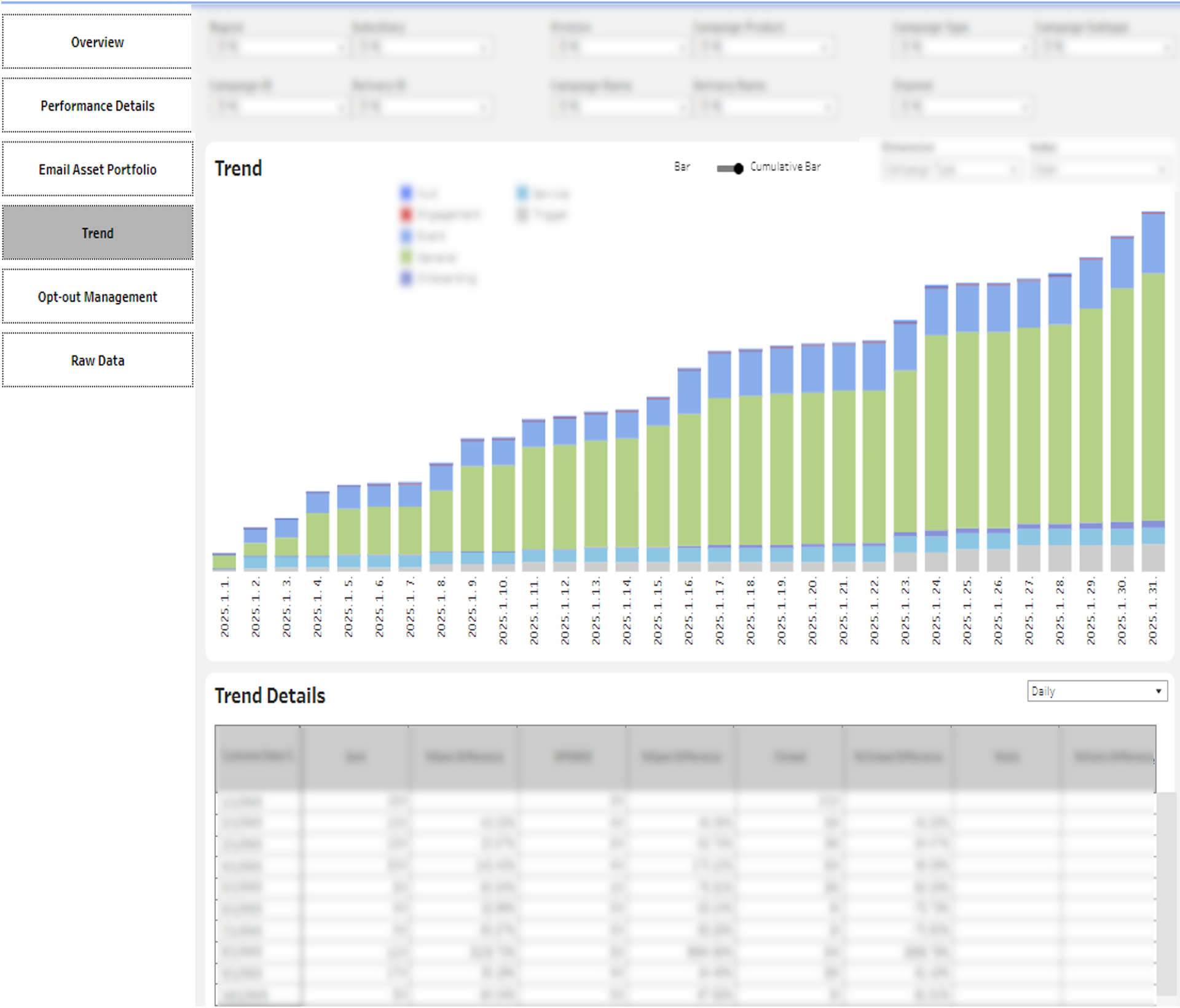Screen dimensions: 1180x1008
Task: Click the first column header in Trend Details
Action: click(x=258, y=757)
